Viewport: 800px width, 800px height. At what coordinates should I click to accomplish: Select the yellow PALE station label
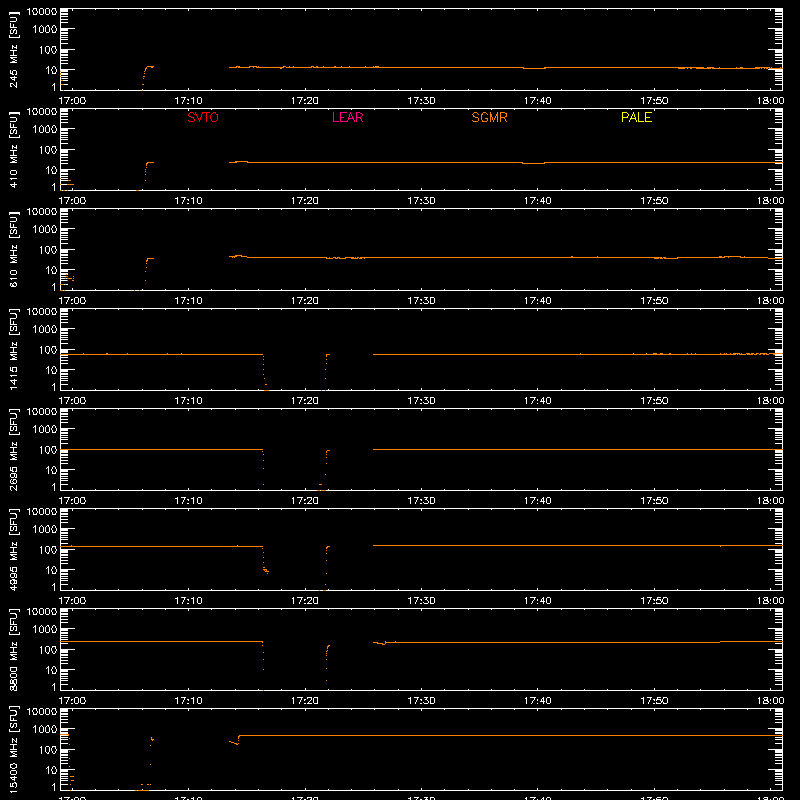coord(636,117)
